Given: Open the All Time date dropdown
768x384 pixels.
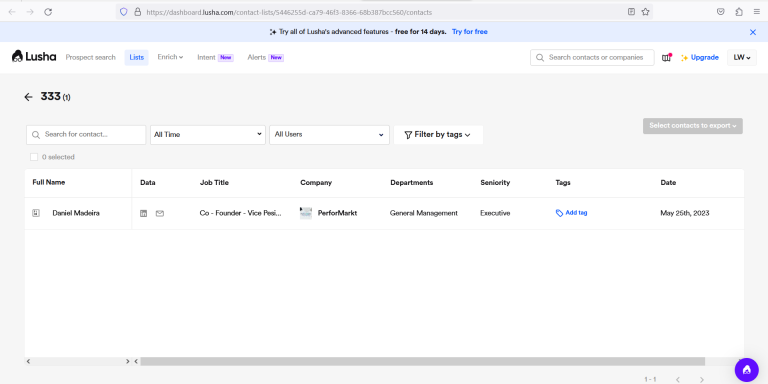Looking at the screenshot, I should (x=208, y=135).
